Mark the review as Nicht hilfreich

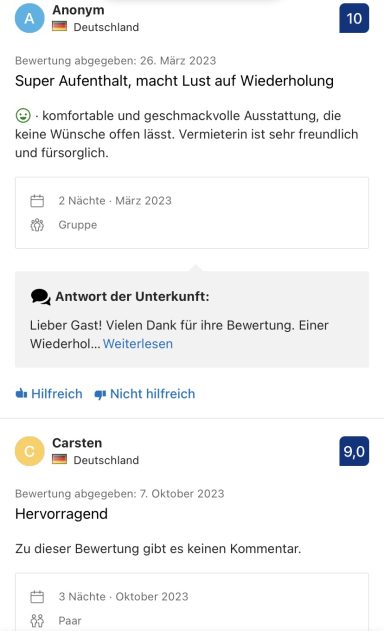145,394
